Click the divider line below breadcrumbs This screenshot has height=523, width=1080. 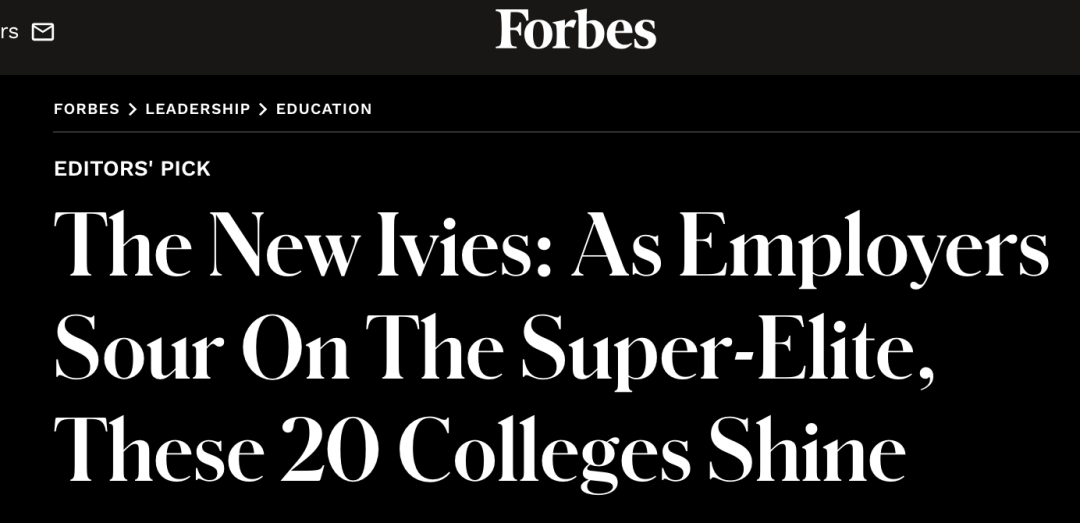(x=567, y=132)
